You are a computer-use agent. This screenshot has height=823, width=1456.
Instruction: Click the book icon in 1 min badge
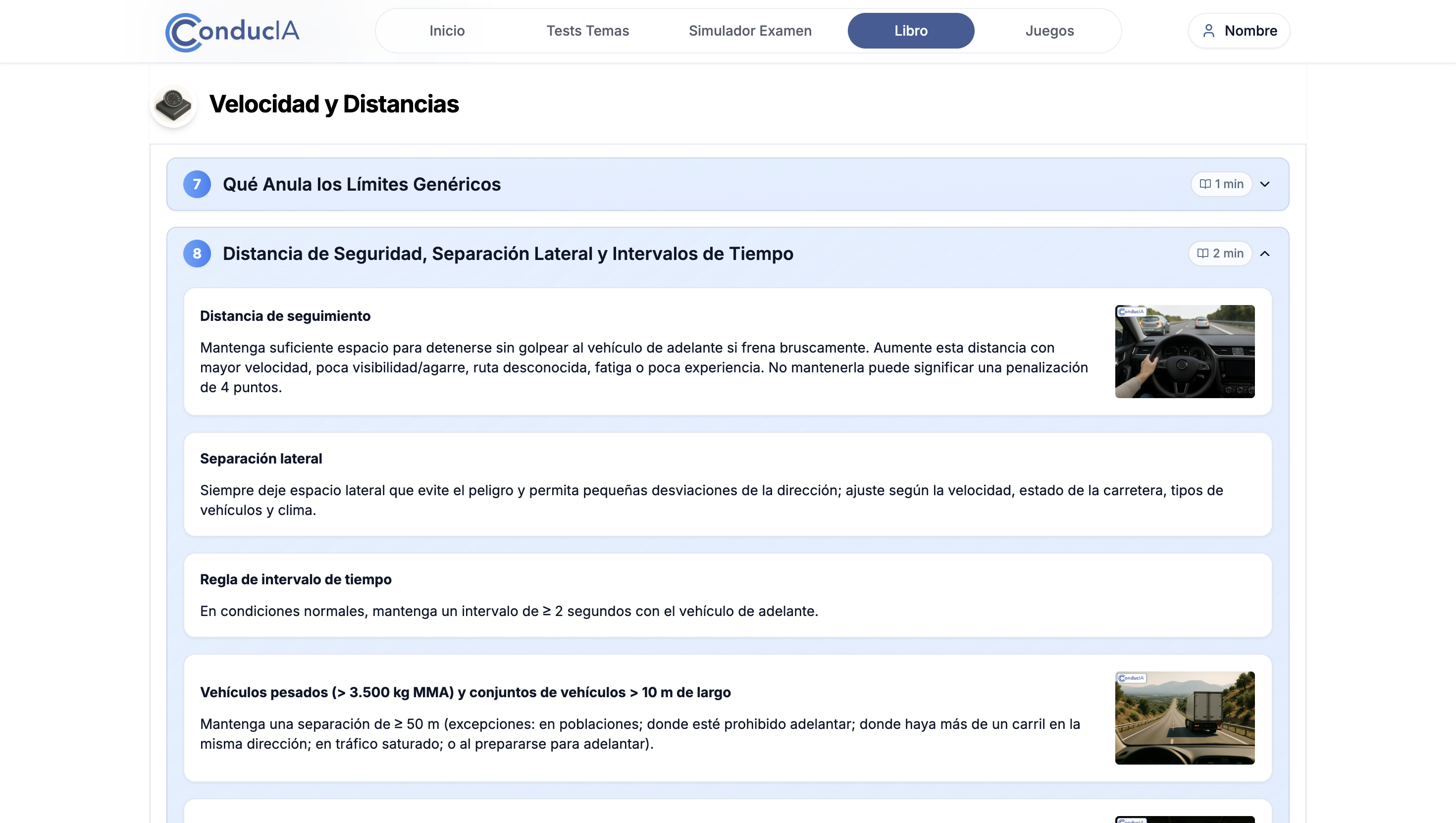point(1205,184)
